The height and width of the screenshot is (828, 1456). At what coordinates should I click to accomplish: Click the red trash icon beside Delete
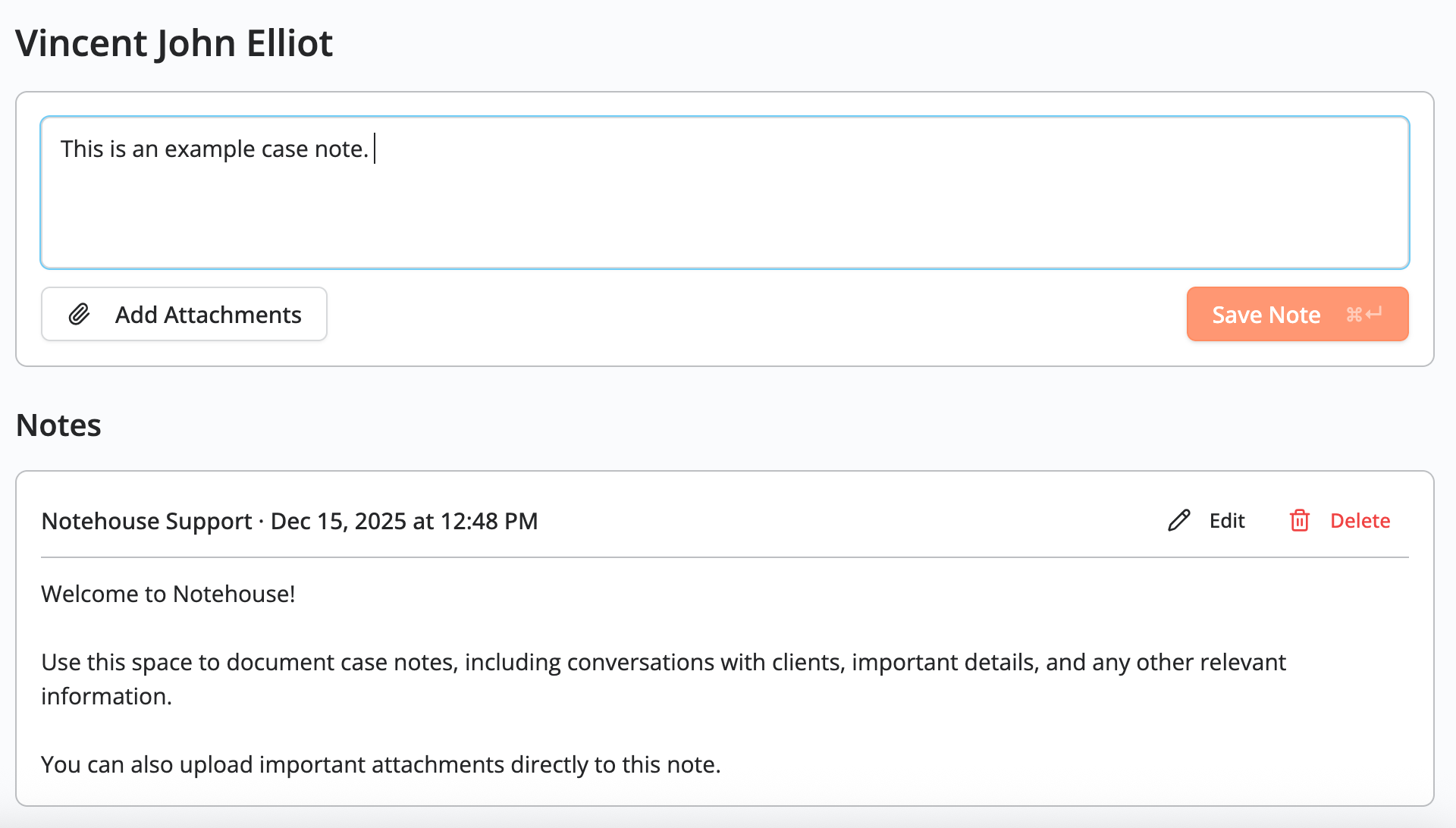click(x=1299, y=521)
